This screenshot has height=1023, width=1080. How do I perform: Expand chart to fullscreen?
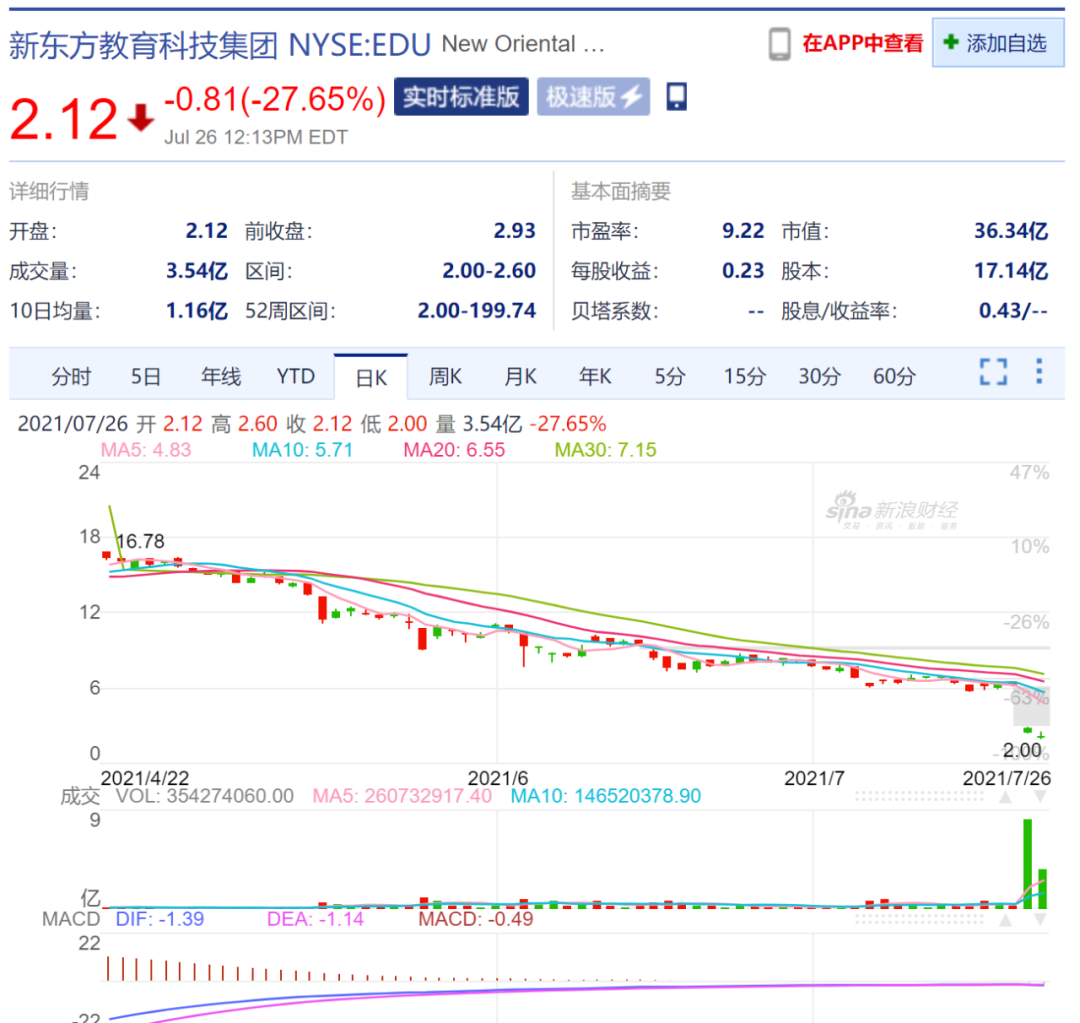pos(993,372)
